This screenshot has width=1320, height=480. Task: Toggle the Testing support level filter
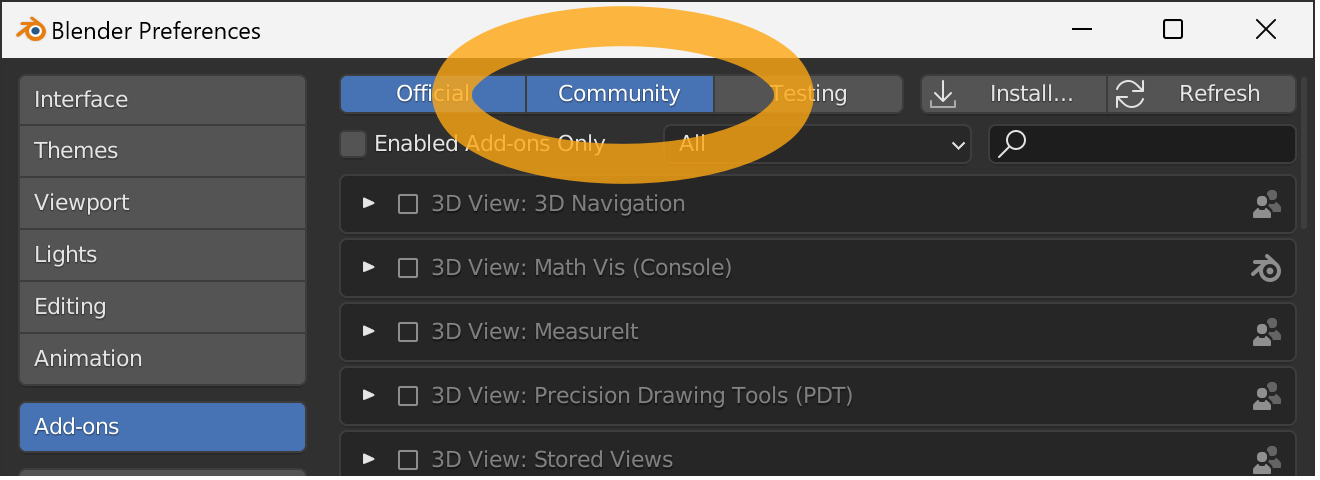809,94
